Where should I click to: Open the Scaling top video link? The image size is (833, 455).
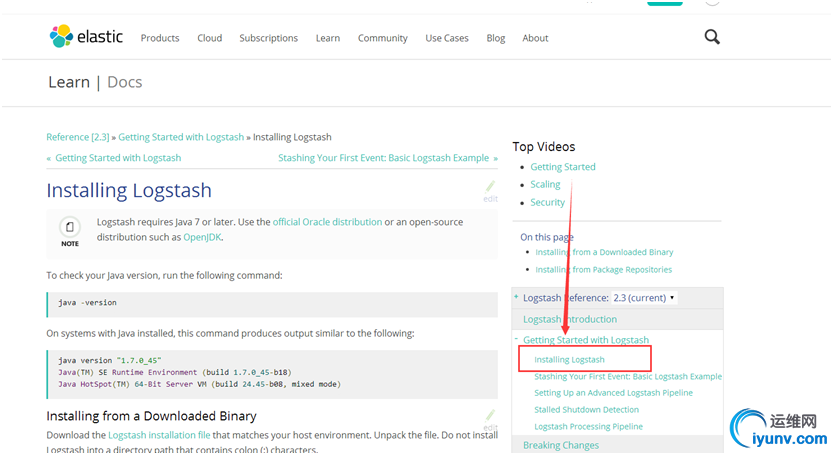pos(545,185)
